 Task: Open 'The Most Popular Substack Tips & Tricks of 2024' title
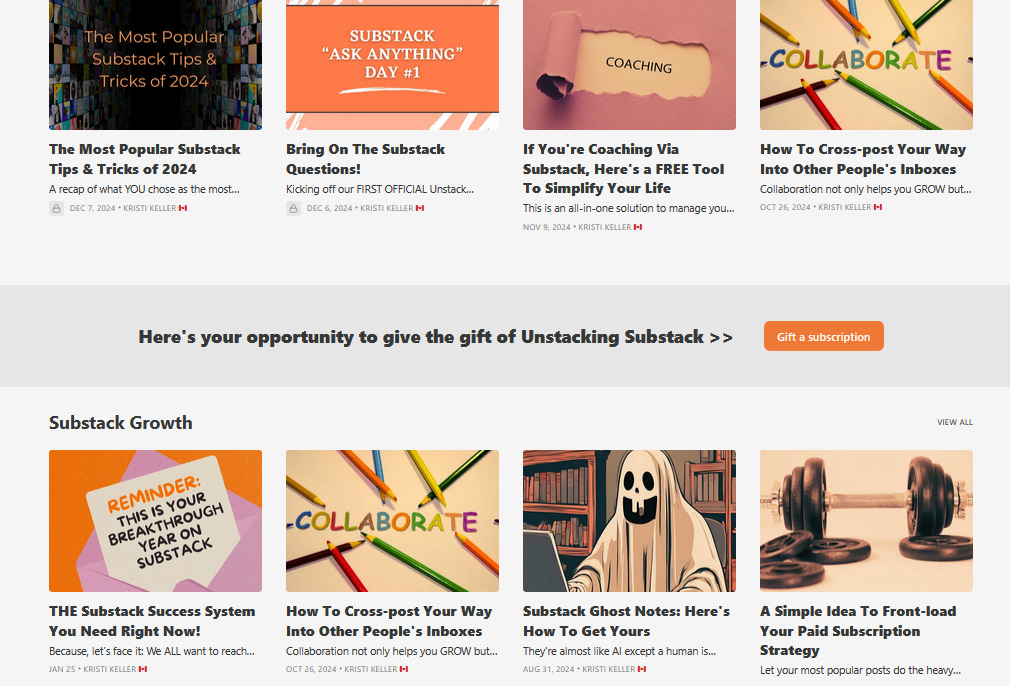coord(145,159)
